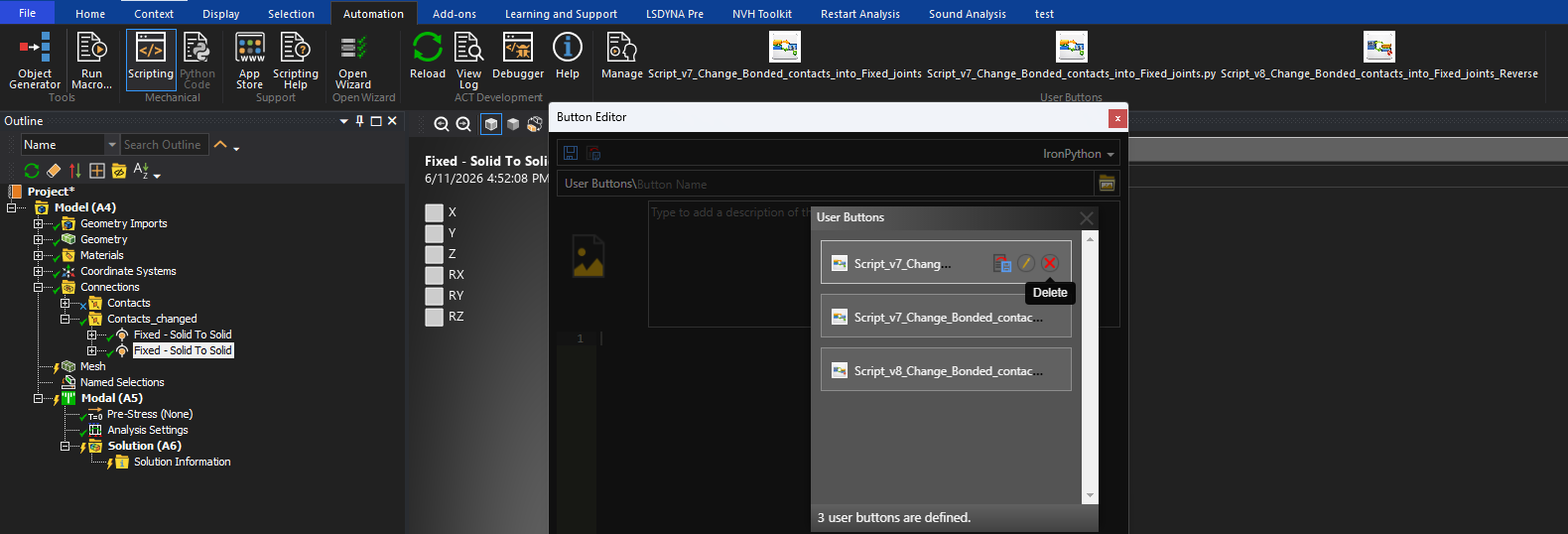Open the LSDYNA Pre tab
The height and width of the screenshot is (534, 1568).
[x=675, y=14]
